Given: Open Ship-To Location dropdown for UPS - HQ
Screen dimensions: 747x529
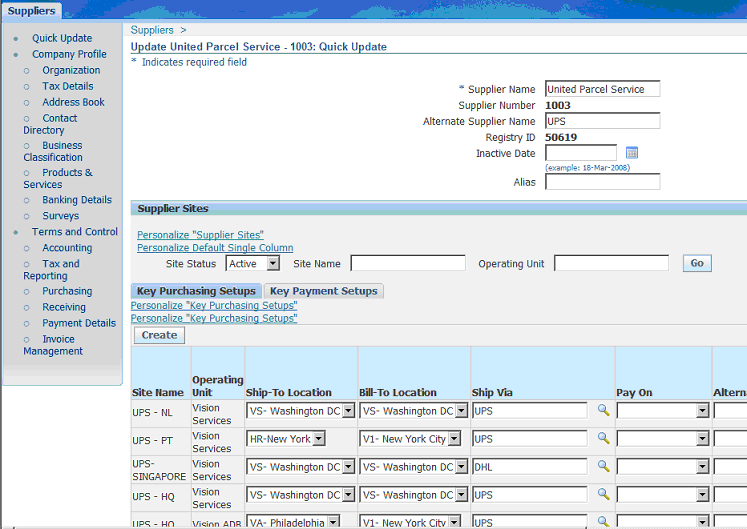Looking at the screenshot, I should tap(349, 495).
